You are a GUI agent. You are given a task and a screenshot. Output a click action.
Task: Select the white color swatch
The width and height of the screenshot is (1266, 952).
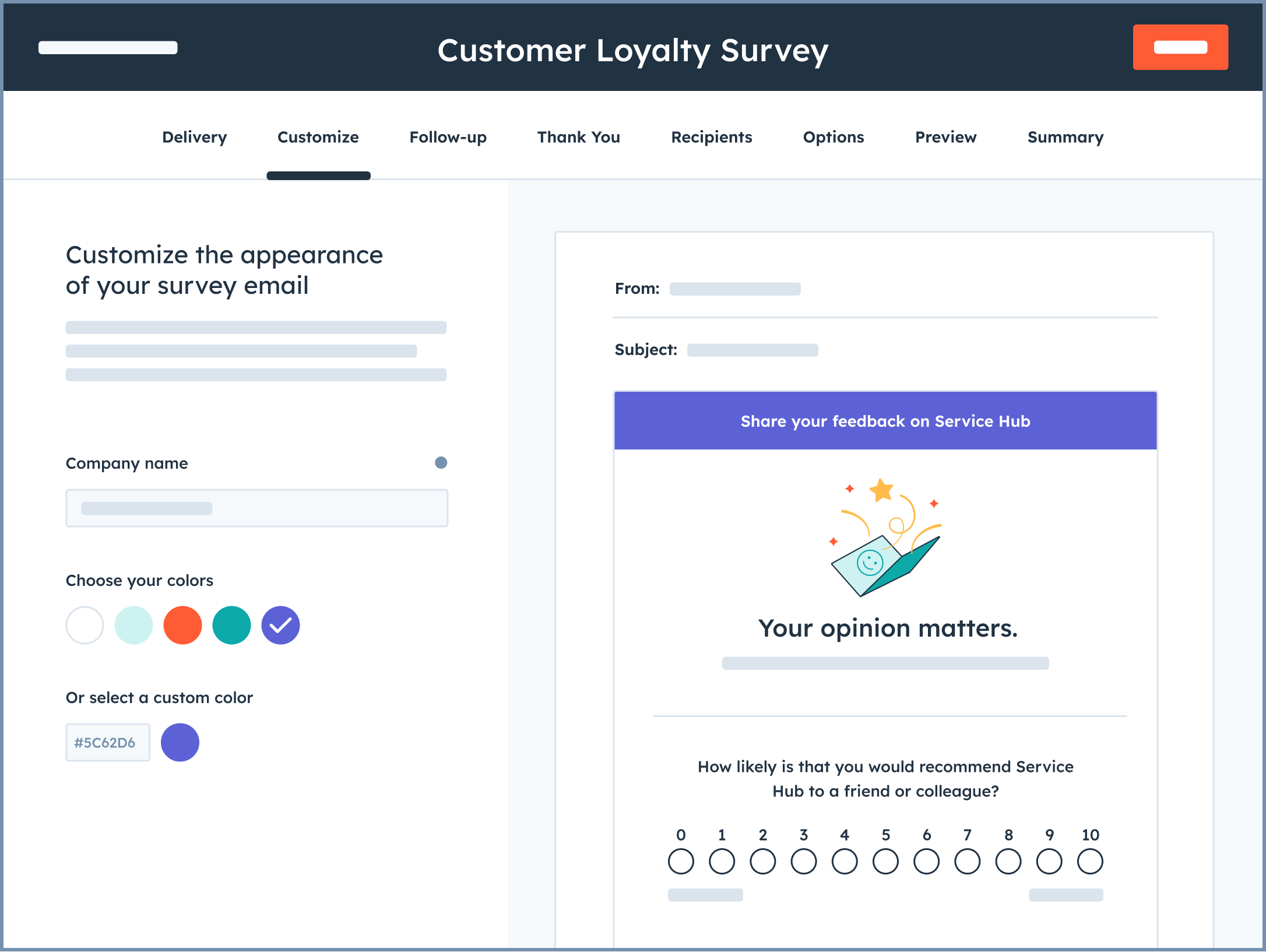click(86, 625)
